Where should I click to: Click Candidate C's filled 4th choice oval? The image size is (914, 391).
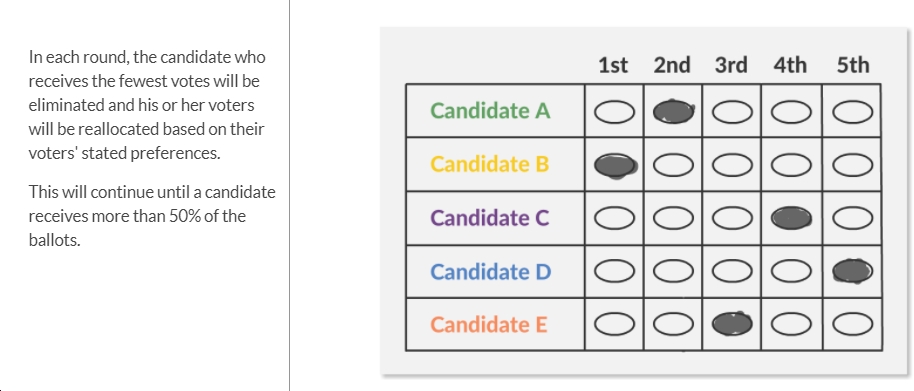(791, 219)
